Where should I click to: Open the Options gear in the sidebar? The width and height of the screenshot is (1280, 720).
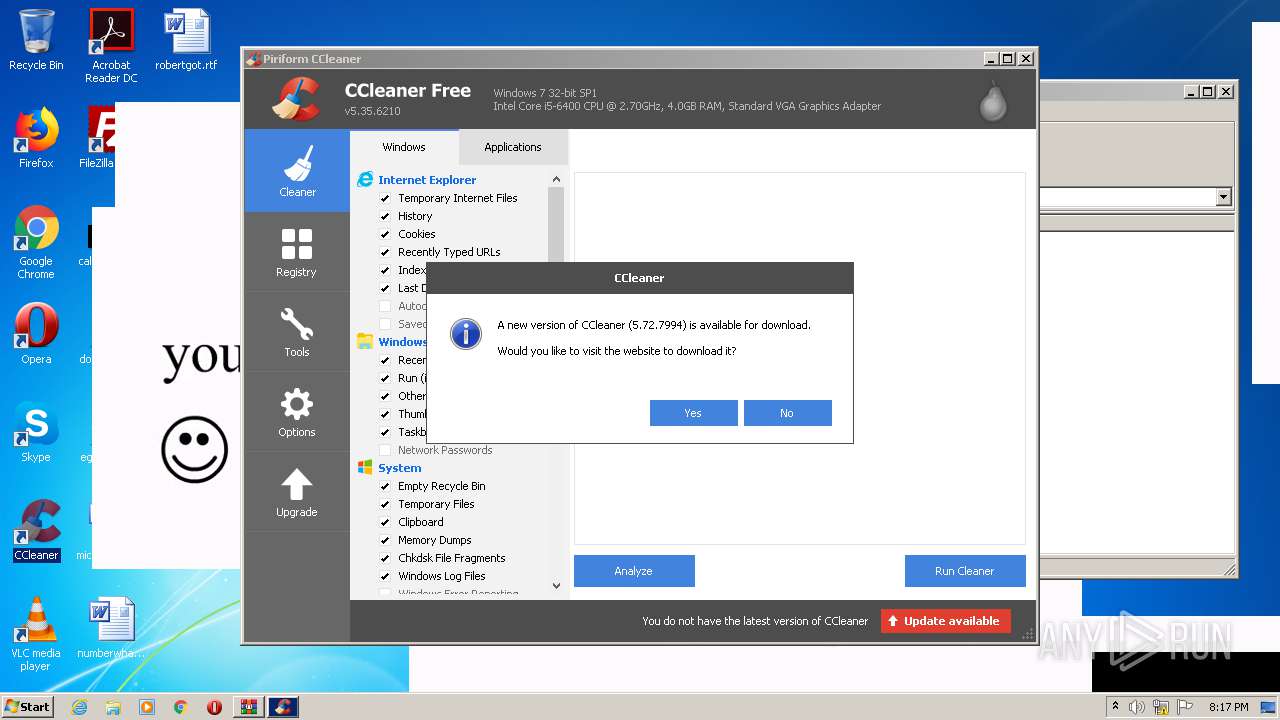[297, 412]
